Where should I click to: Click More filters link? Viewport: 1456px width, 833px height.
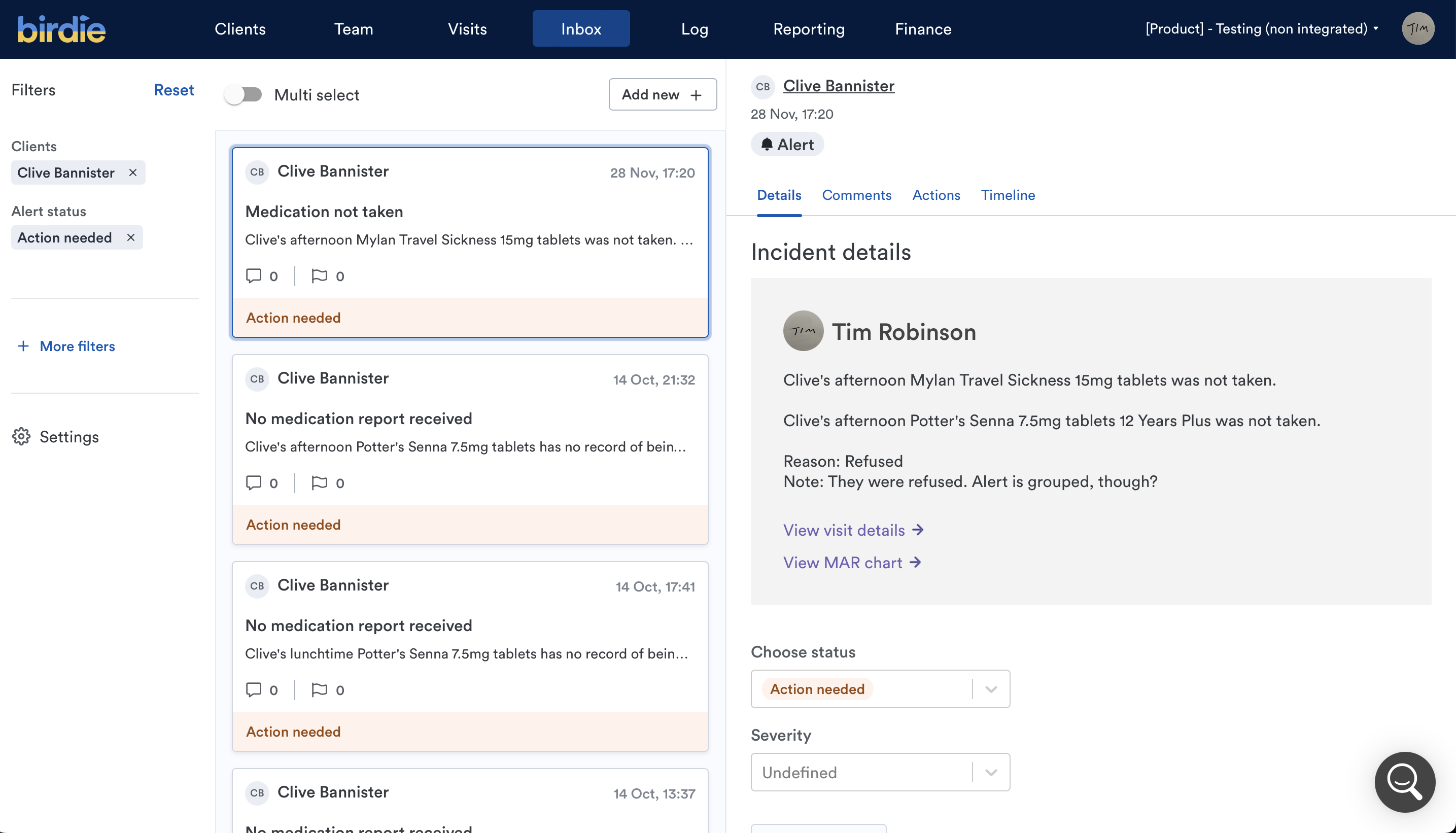[77, 346]
